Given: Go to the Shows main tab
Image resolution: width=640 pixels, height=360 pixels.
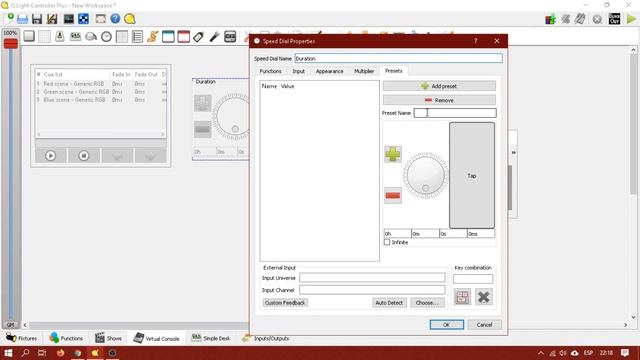Looking at the screenshot, I should 108,338.
